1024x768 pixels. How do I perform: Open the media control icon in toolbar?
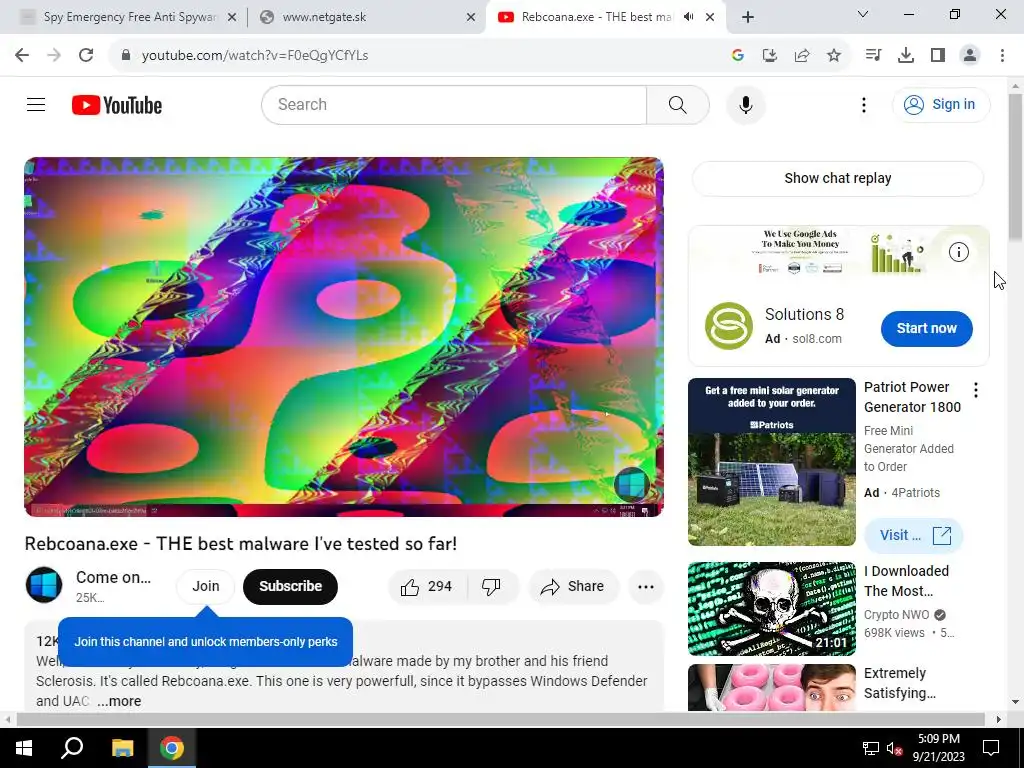873,56
